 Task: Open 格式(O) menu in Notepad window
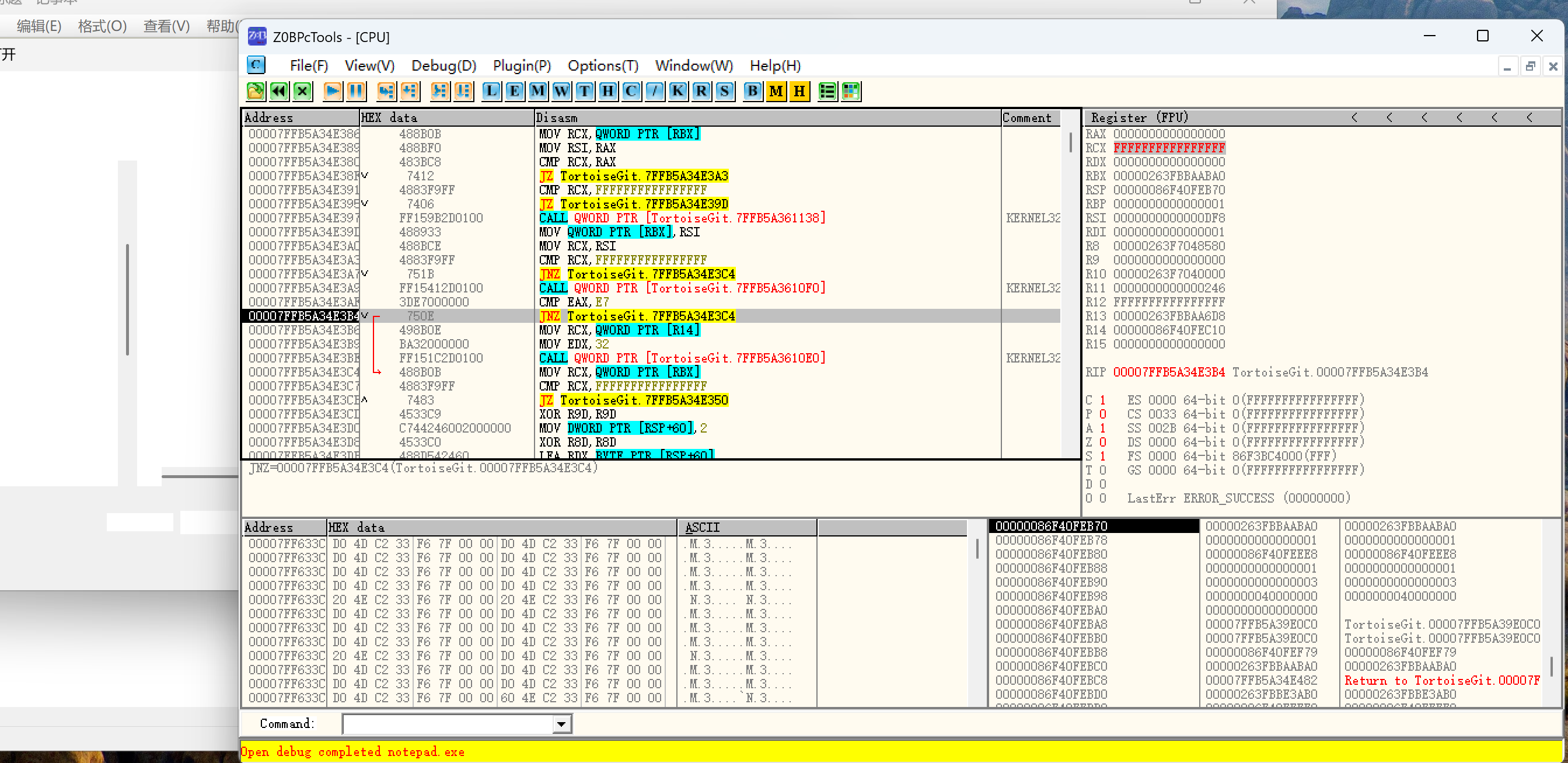(102, 26)
